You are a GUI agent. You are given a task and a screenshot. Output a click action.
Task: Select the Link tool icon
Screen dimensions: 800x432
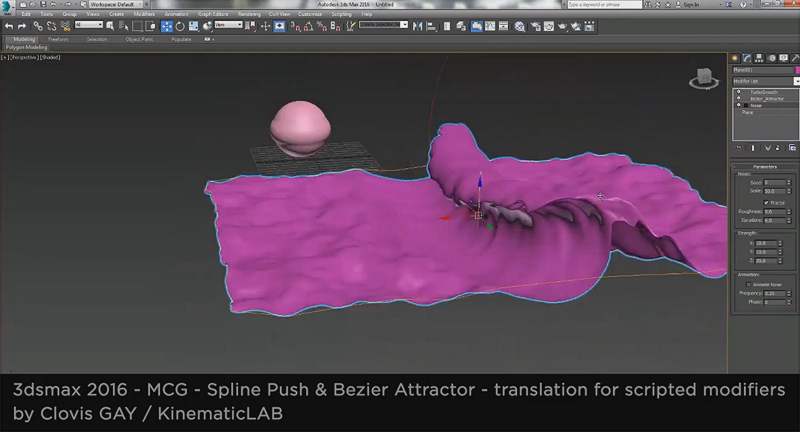[x=38, y=27]
